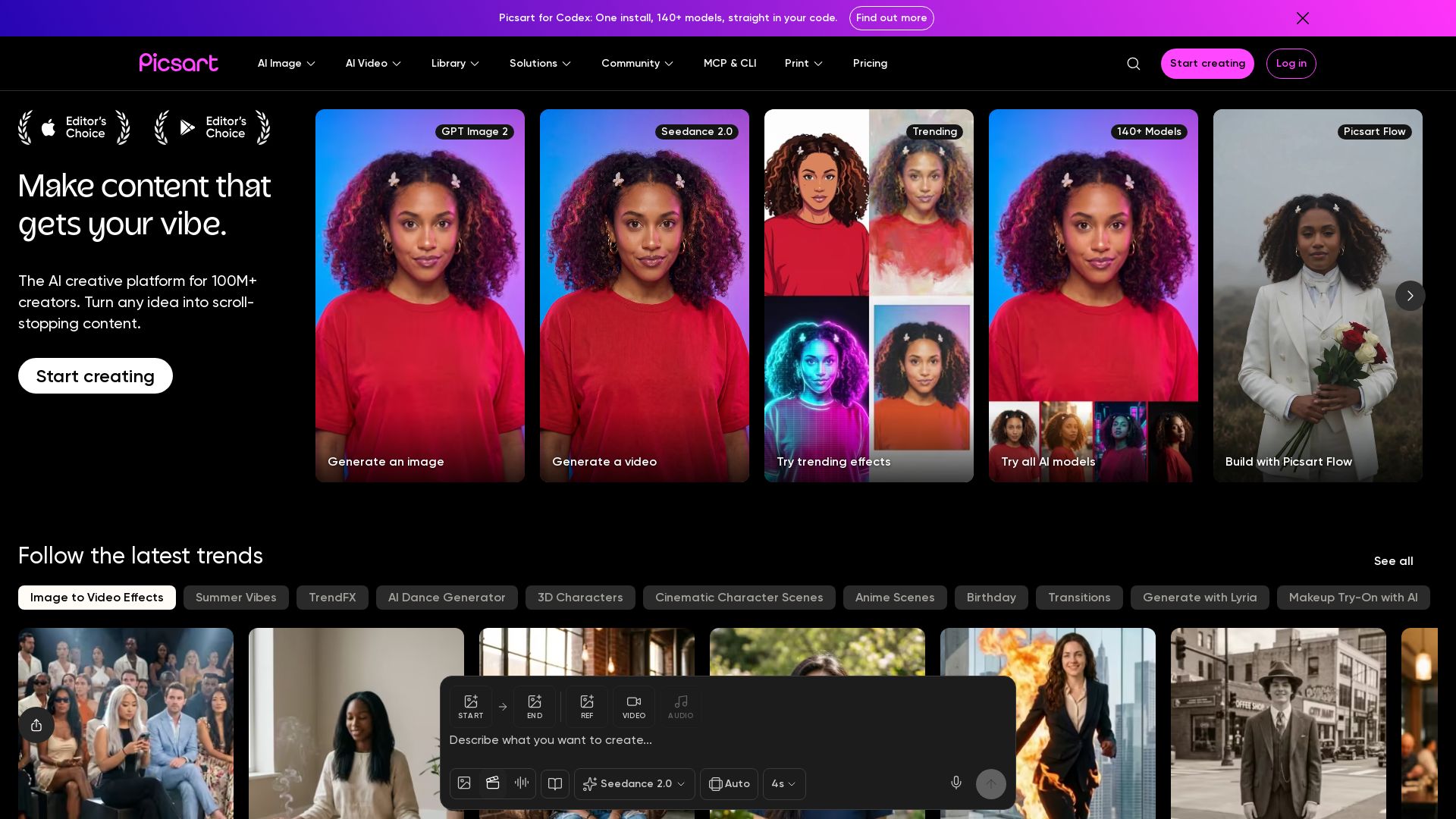Switch to video clapperboard mode
Image resolution: width=1456 pixels, height=819 pixels.
[493, 783]
